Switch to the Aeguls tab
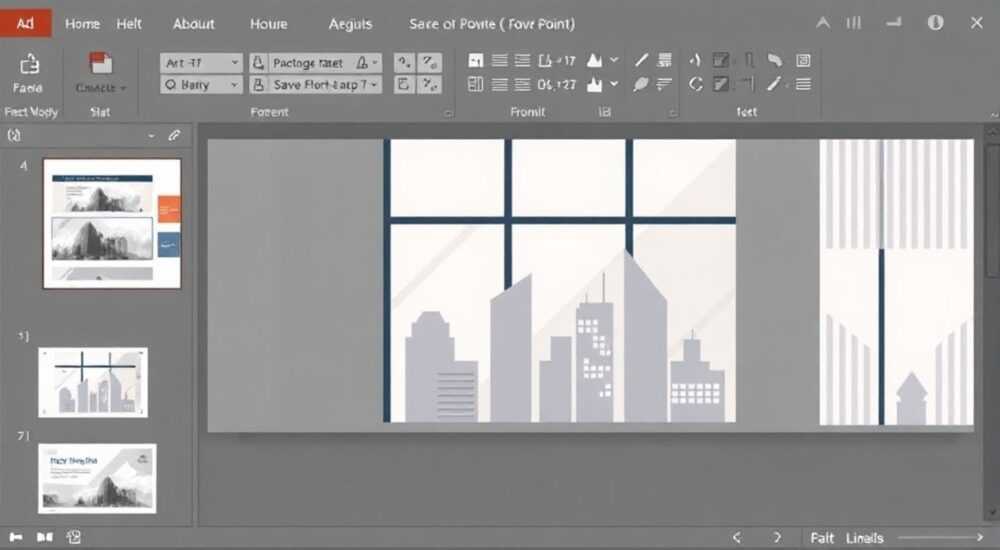1000x550 pixels. [350, 24]
